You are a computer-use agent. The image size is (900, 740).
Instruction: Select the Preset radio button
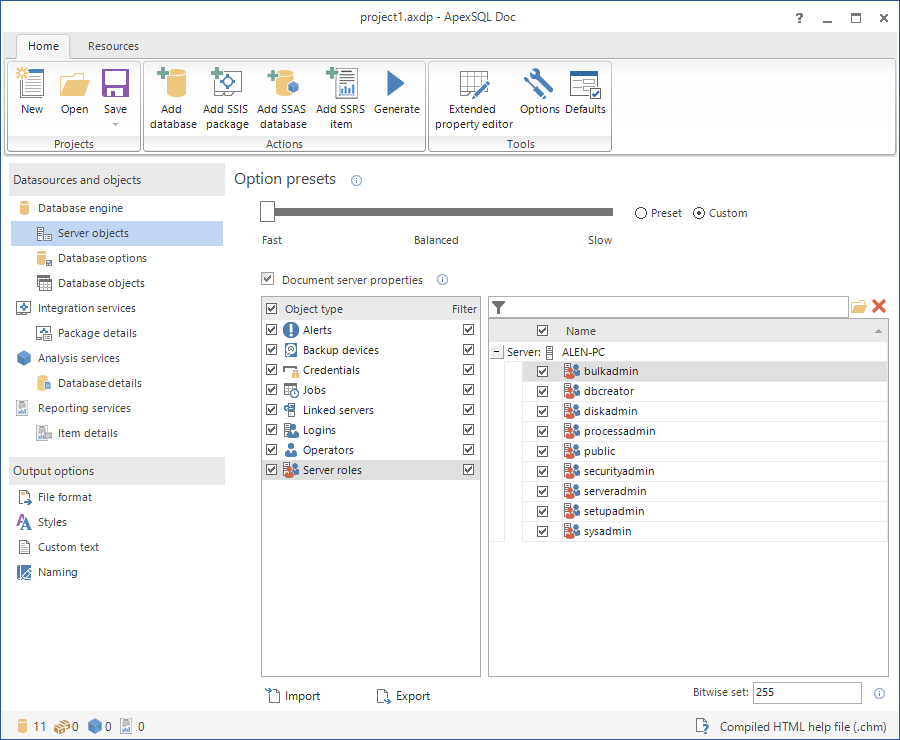(x=641, y=213)
